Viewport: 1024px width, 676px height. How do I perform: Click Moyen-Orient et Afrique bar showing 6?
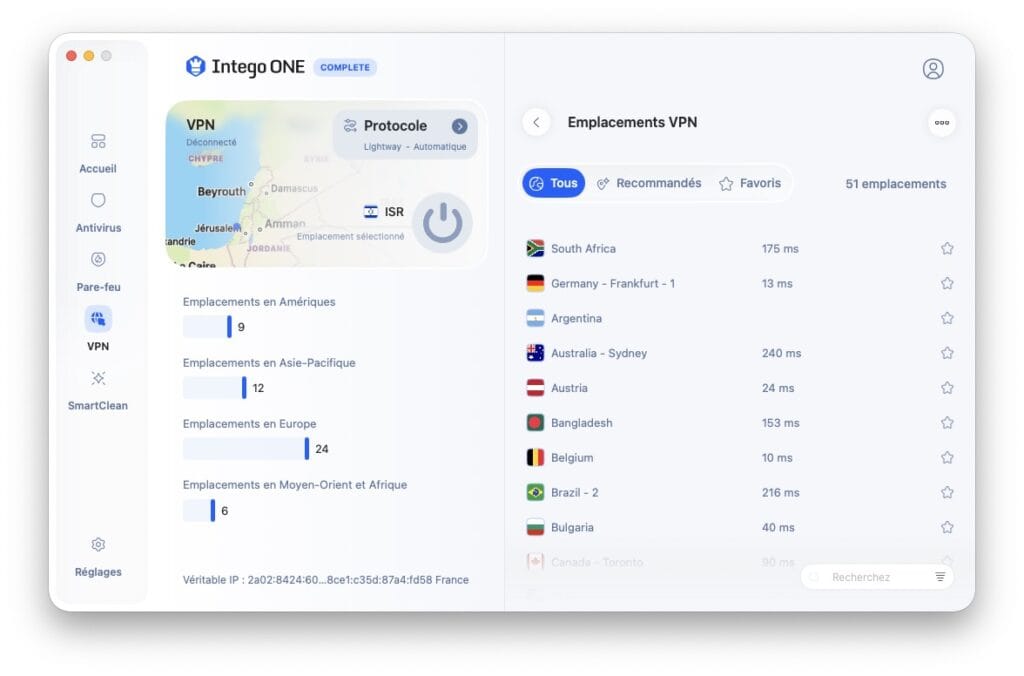click(x=199, y=510)
